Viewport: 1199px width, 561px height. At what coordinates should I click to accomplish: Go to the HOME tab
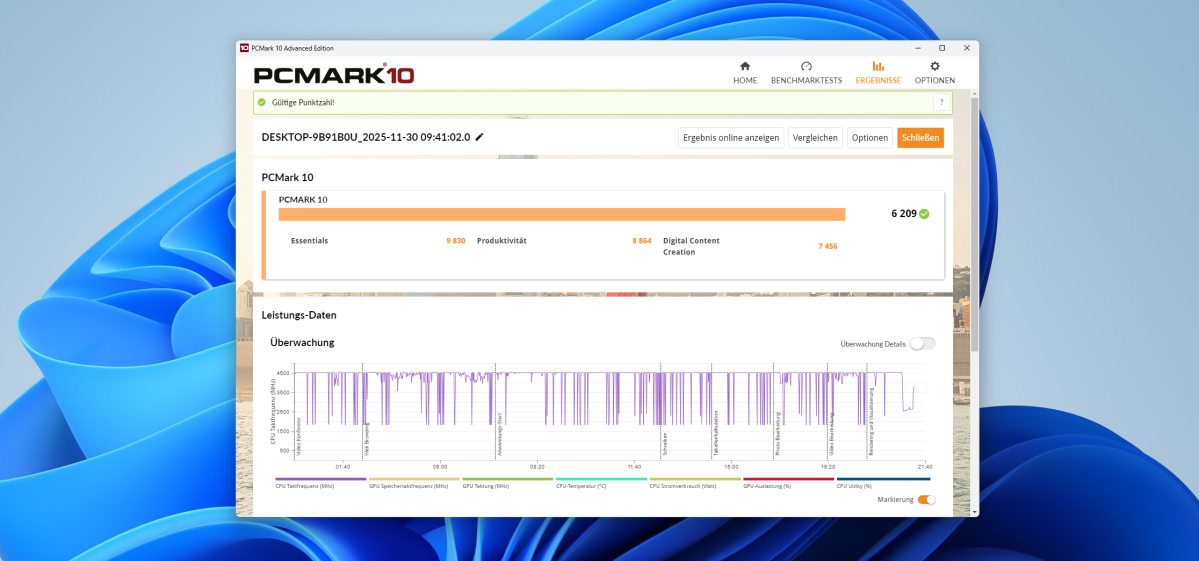745,72
